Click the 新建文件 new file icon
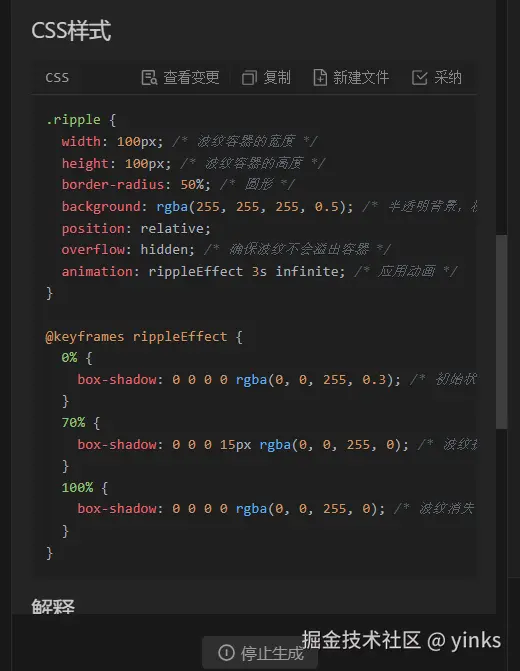Screen dimensions: 520x671 [320, 78]
